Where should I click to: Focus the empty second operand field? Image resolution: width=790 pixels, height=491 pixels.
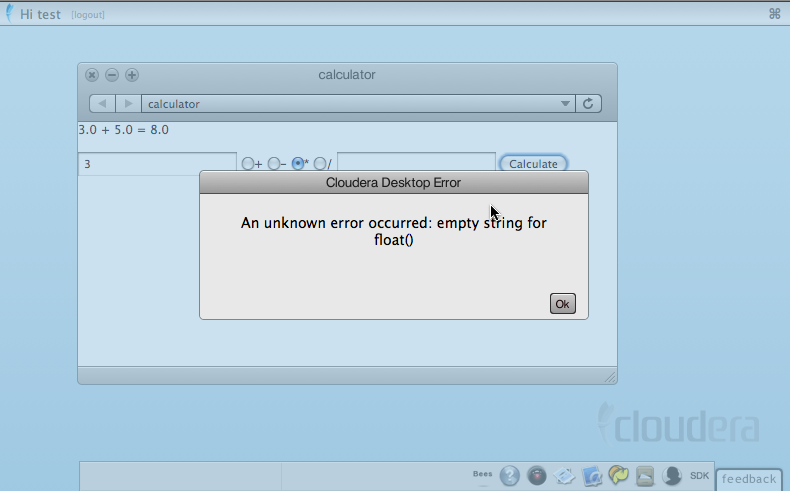coord(416,164)
